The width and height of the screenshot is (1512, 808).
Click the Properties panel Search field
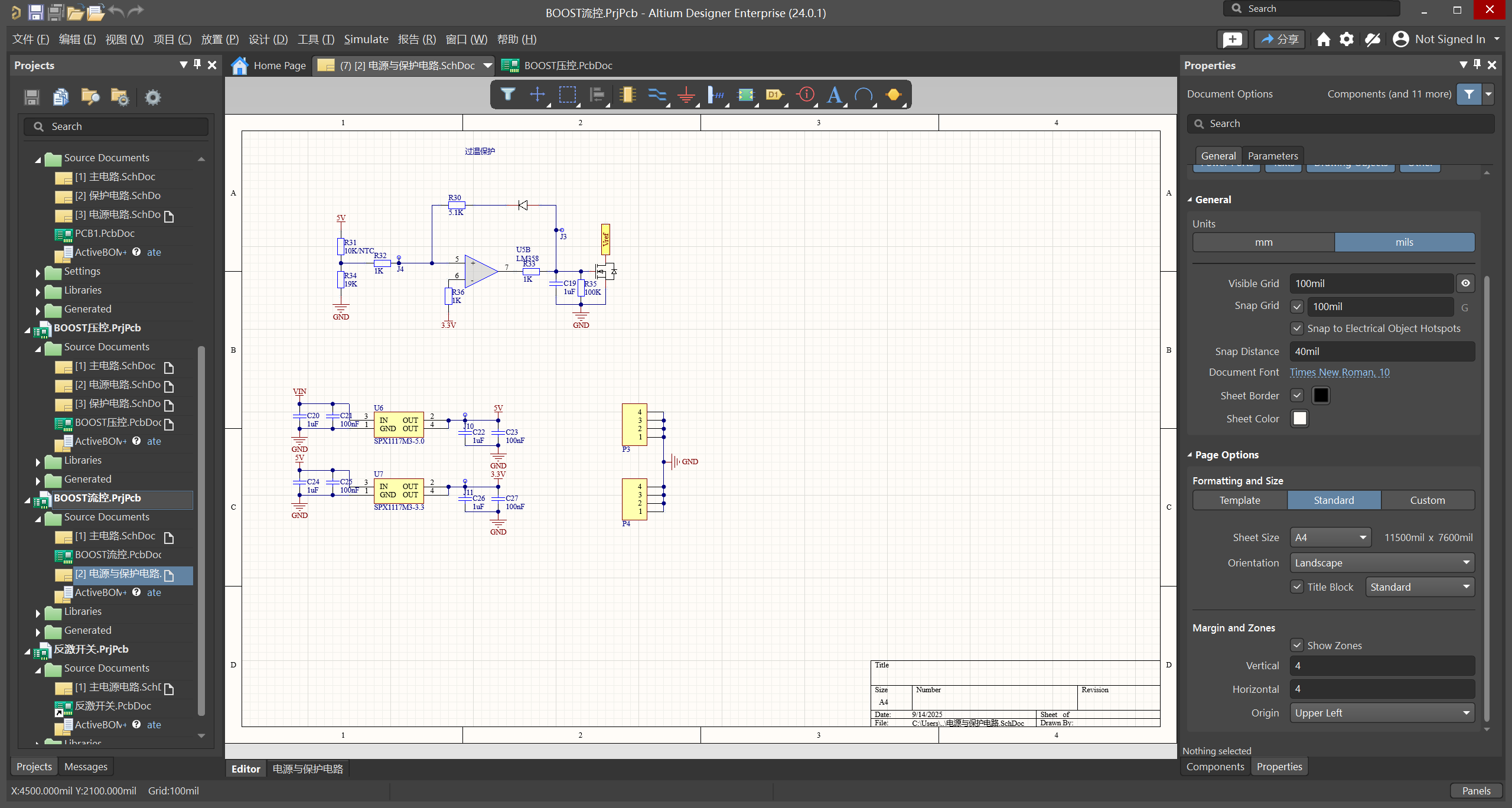pos(1341,123)
